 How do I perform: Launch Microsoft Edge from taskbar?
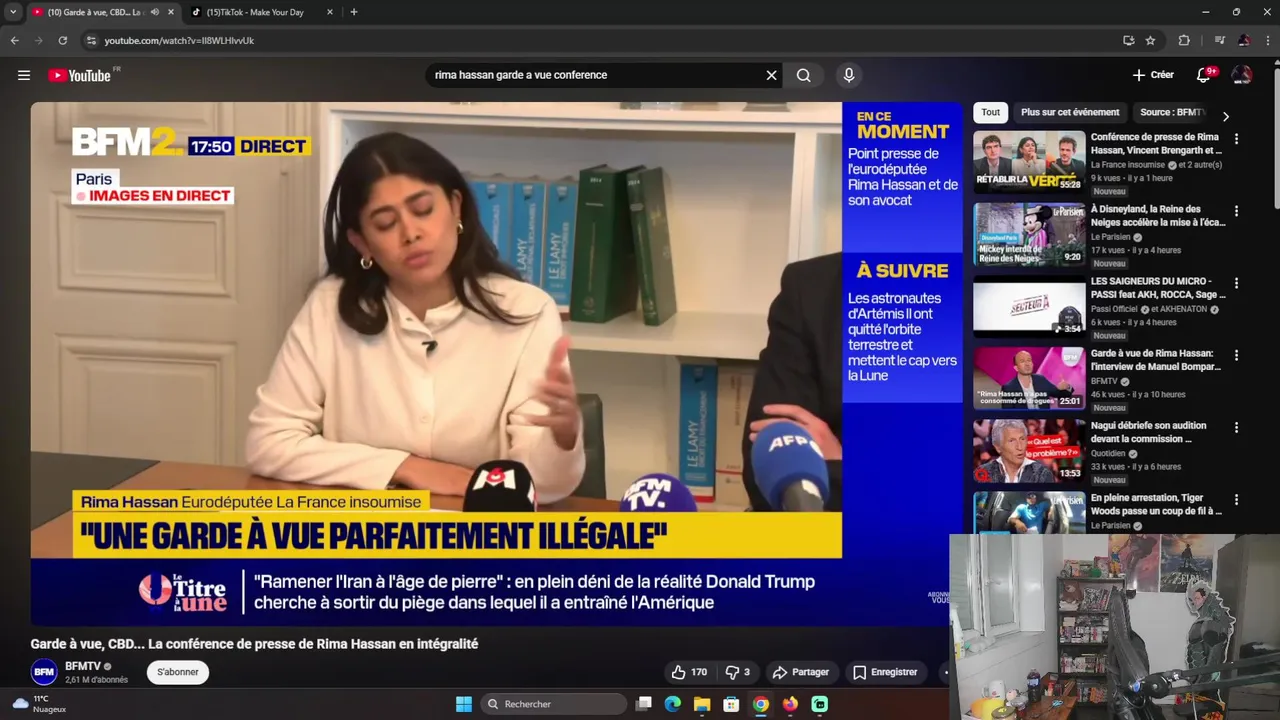[673, 704]
